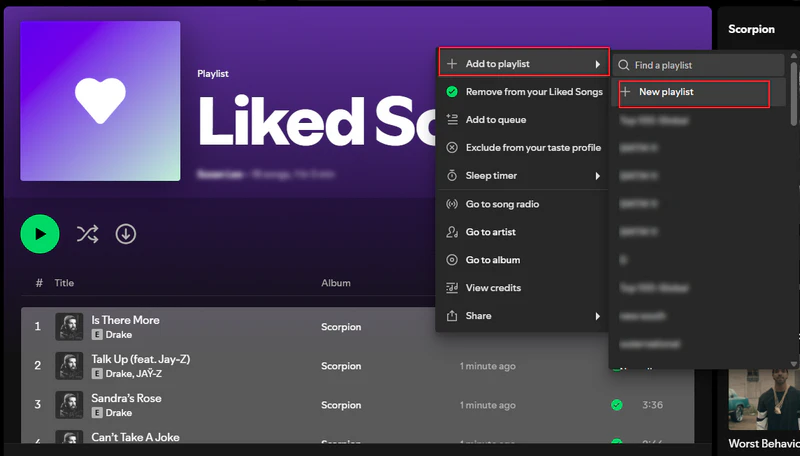Open the Sleep timer submenu
Viewport: 800px width, 456px height.
[523, 176]
